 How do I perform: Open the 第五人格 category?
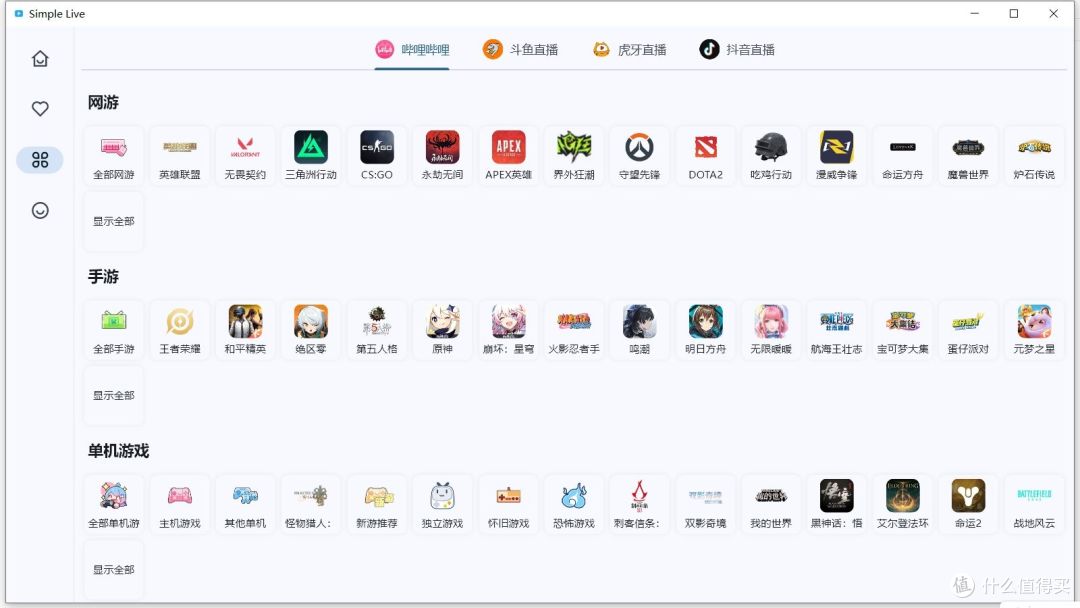point(377,330)
